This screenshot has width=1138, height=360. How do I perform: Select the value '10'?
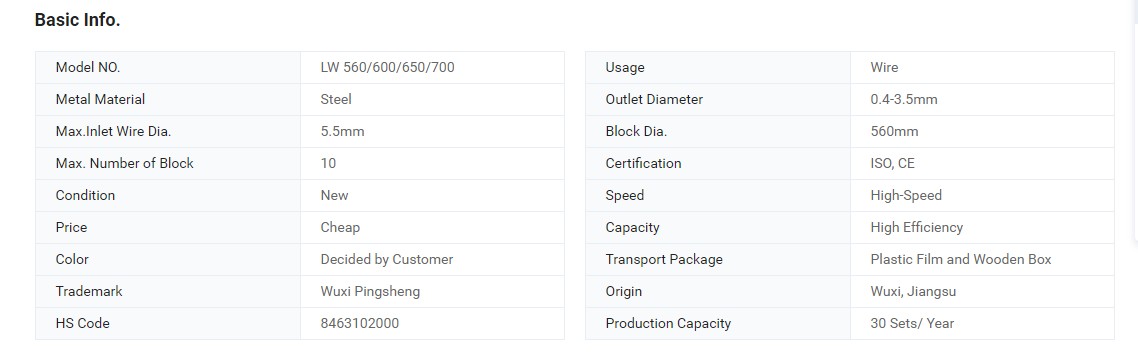pyautogui.click(x=328, y=163)
